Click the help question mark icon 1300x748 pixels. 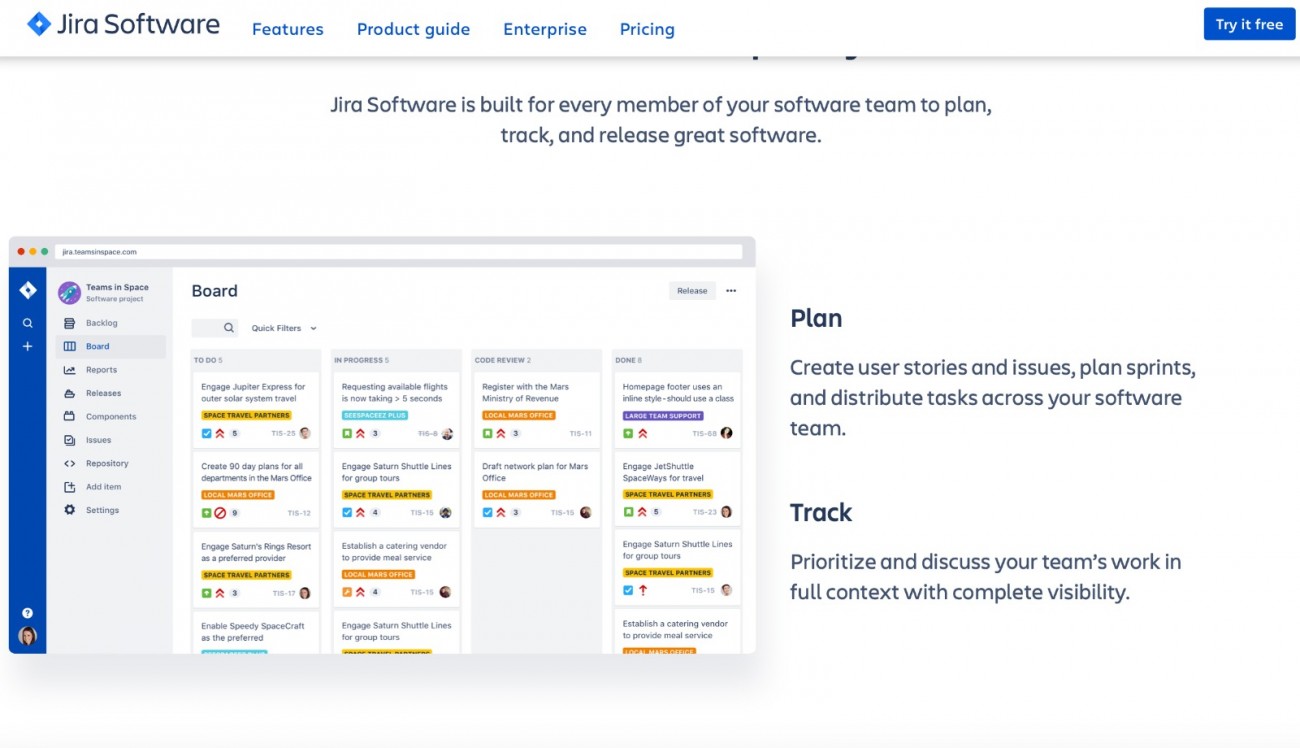click(28, 613)
